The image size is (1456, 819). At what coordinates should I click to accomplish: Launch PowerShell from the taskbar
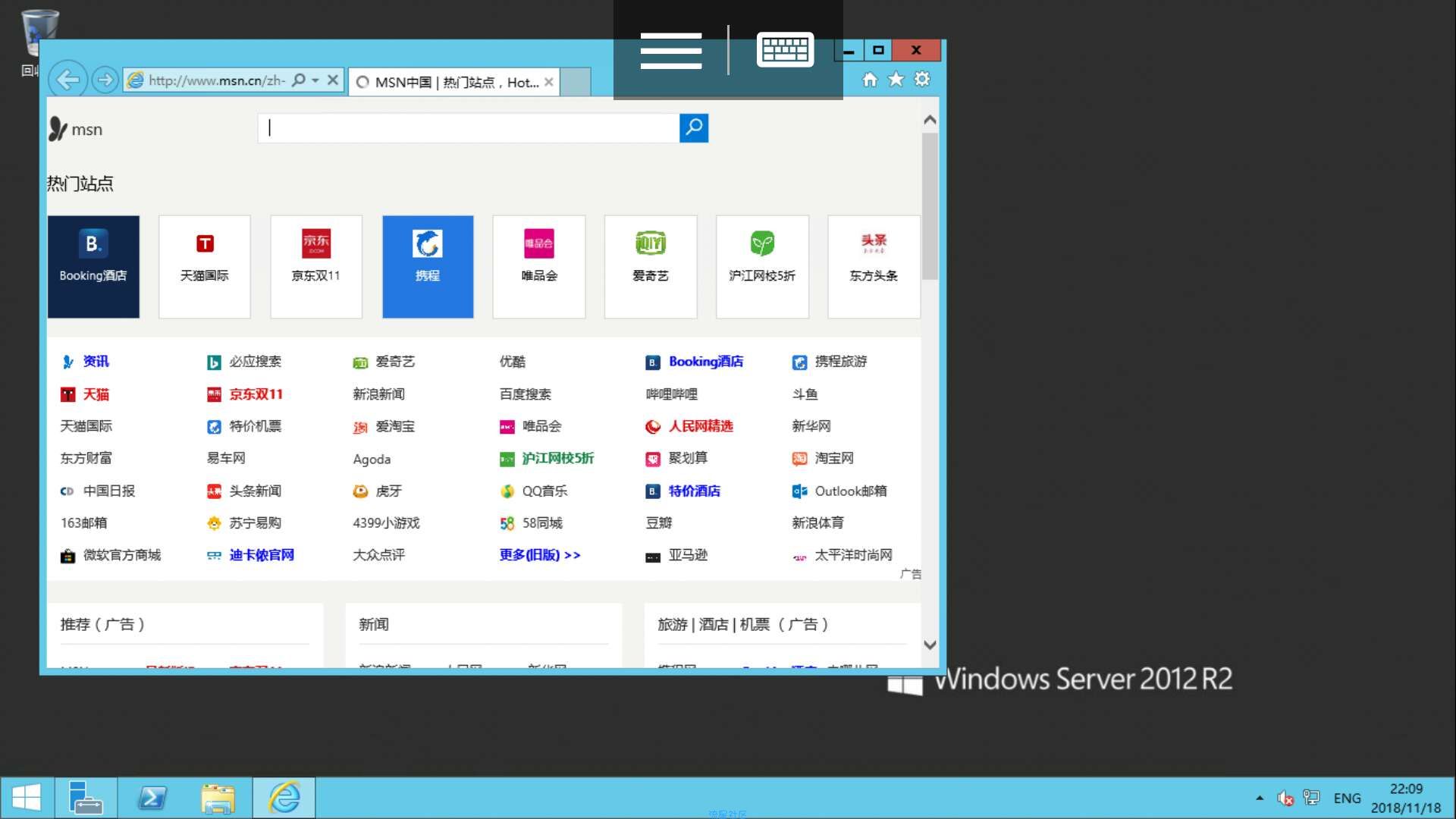[x=152, y=798]
